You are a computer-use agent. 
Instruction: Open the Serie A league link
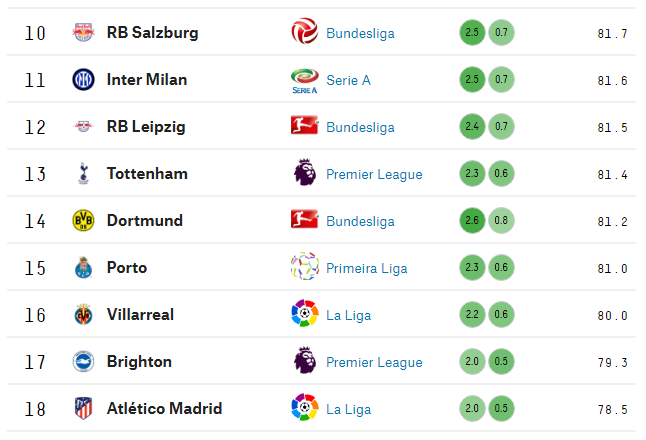[x=349, y=80]
